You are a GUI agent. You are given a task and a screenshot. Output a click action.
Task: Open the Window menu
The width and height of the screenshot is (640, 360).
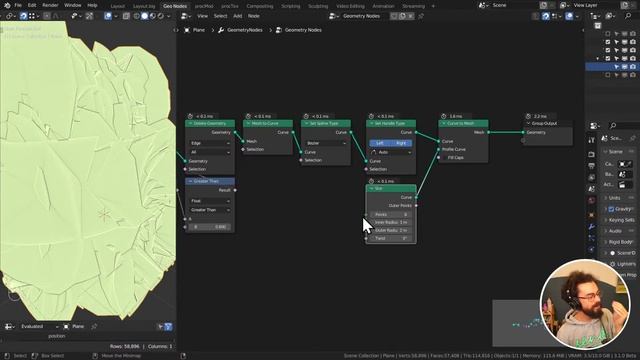click(73, 5)
